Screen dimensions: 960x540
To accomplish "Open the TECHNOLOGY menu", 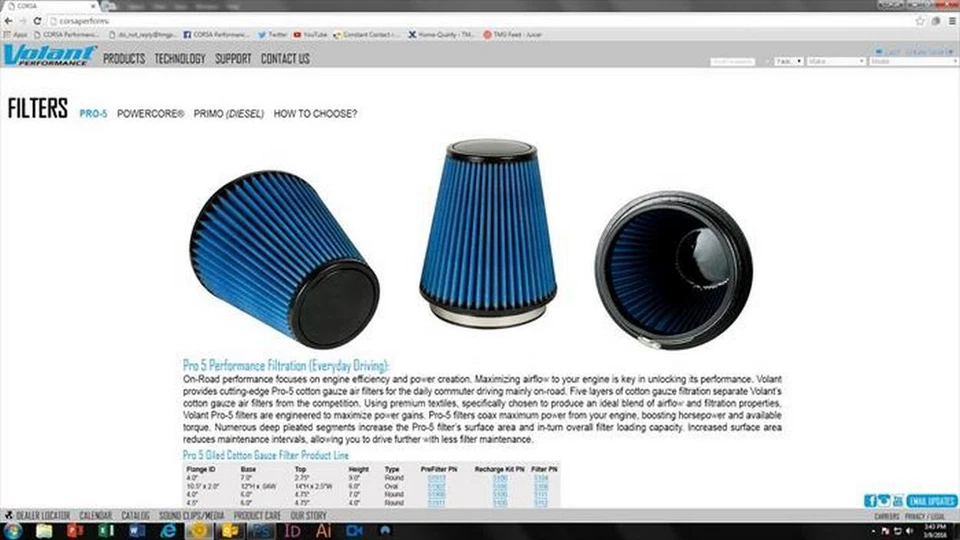I will 180,59.
